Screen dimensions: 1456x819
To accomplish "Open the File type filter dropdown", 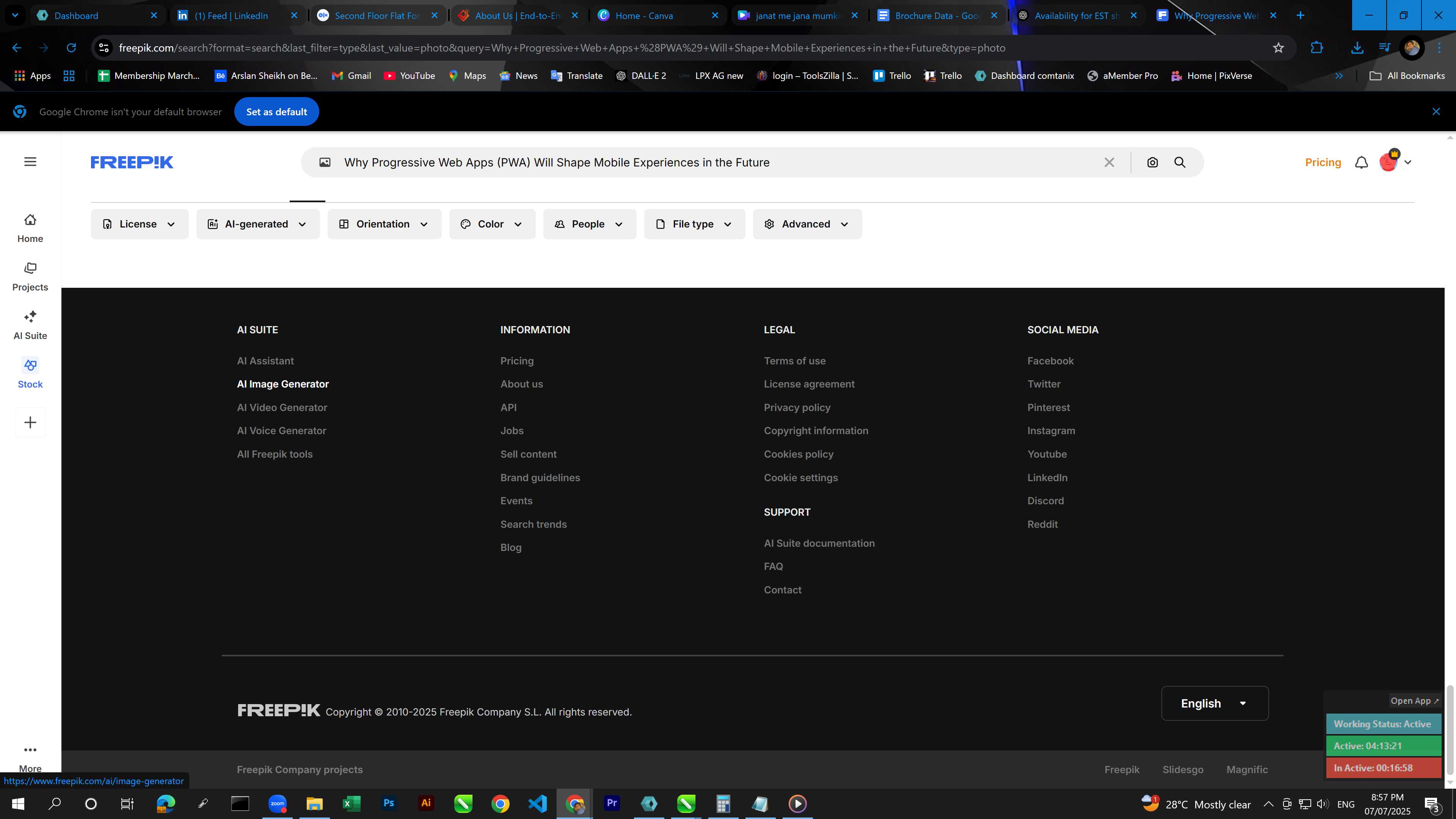I will point(695,224).
